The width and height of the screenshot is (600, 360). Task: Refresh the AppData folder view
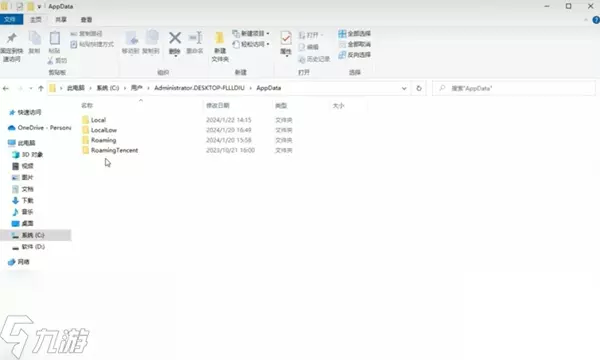(x=419, y=88)
